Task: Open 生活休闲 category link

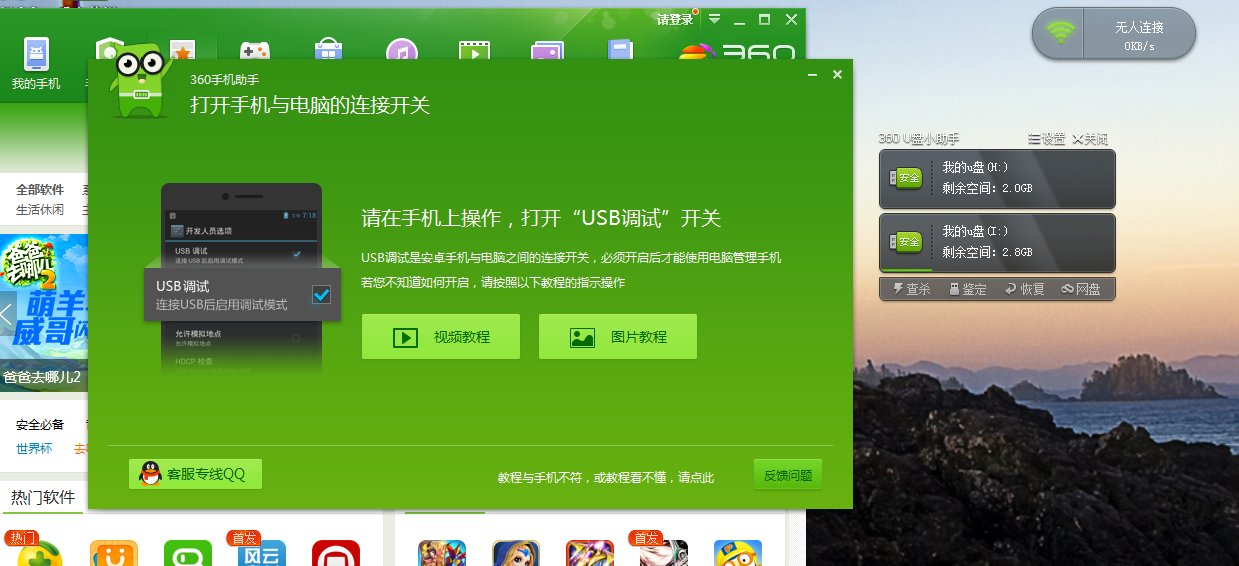Action: (40, 210)
